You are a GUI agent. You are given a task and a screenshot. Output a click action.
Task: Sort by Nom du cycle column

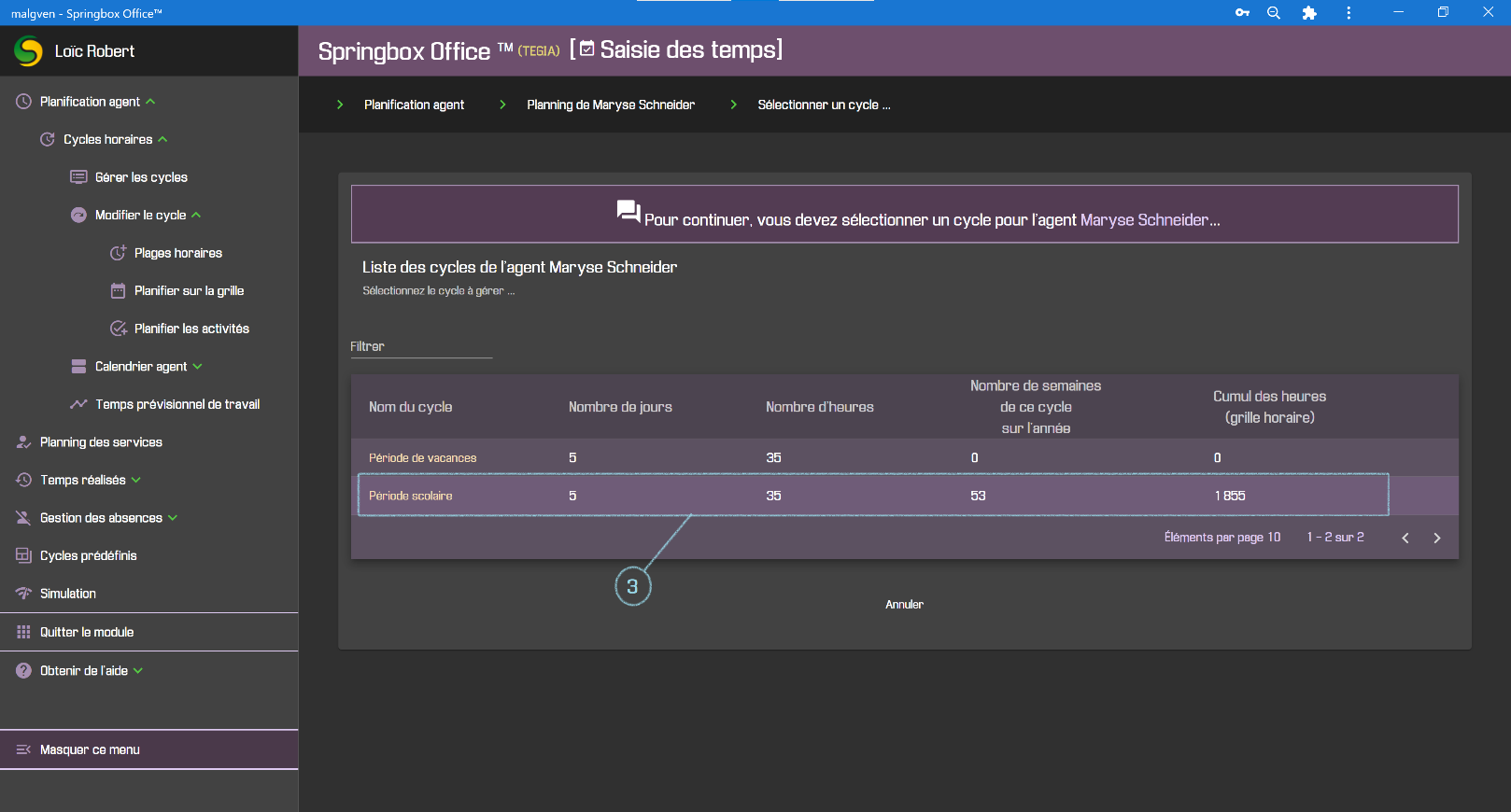pyautogui.click(x=410, y=407)
